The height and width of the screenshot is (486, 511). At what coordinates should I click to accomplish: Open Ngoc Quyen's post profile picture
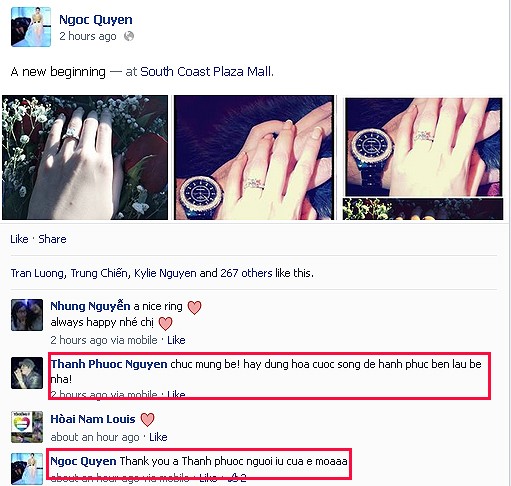tap(31, 27)
